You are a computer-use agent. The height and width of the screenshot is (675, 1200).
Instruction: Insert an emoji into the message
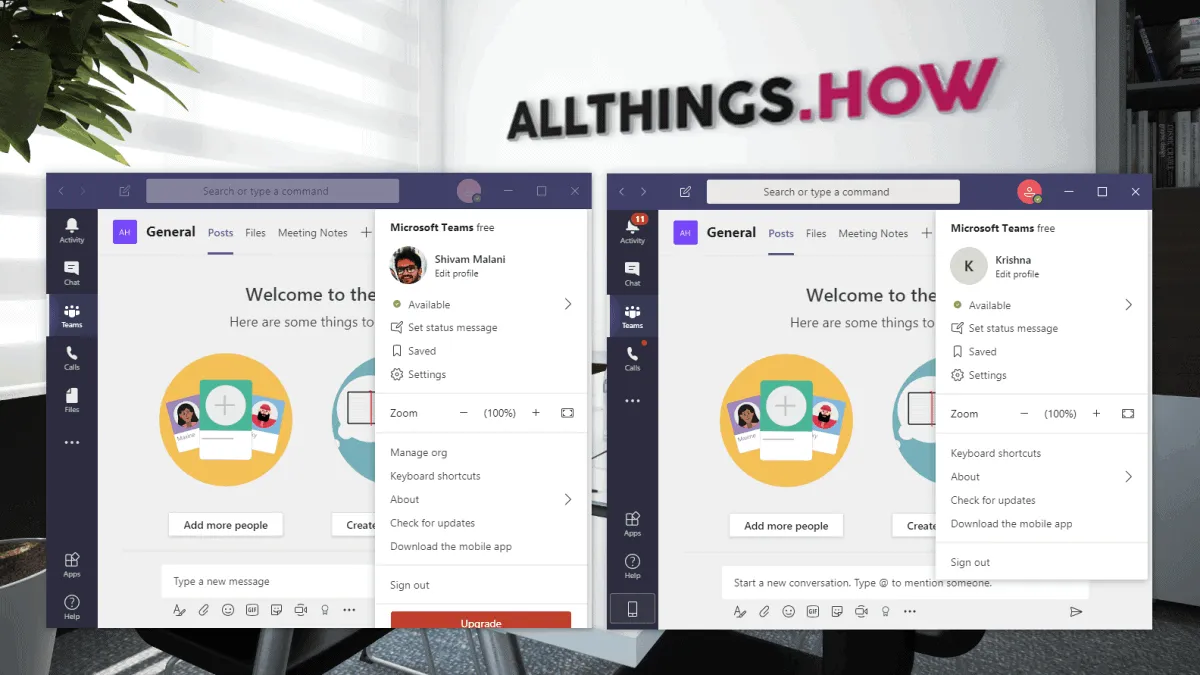click(x=227, y=609)
